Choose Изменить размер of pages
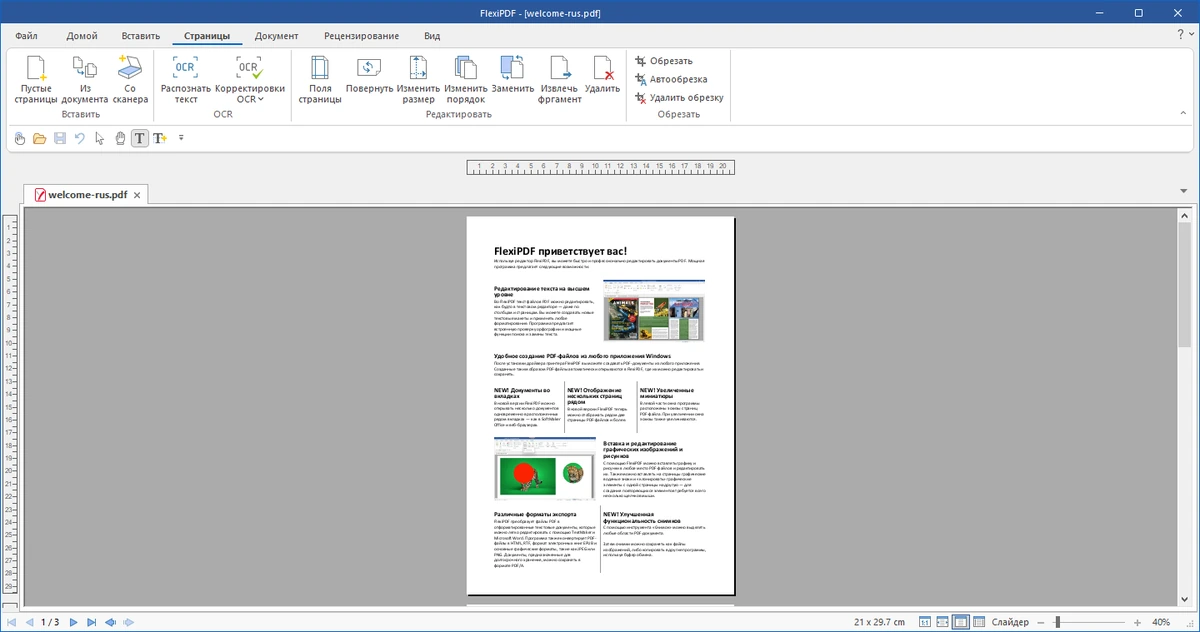Screen dimensions: 1200x632 pos(419,80)
